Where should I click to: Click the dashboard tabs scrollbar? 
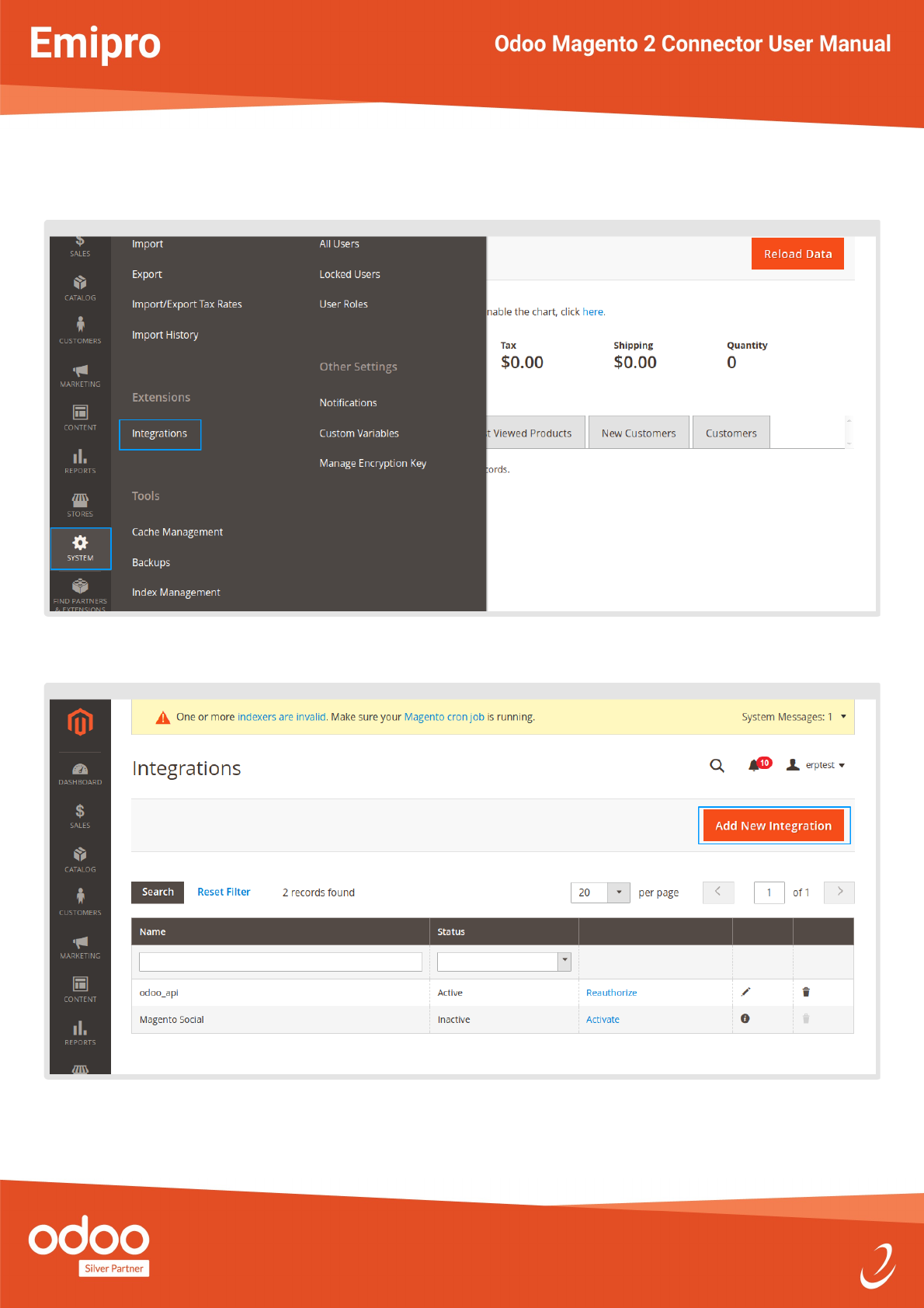(849, 432)
